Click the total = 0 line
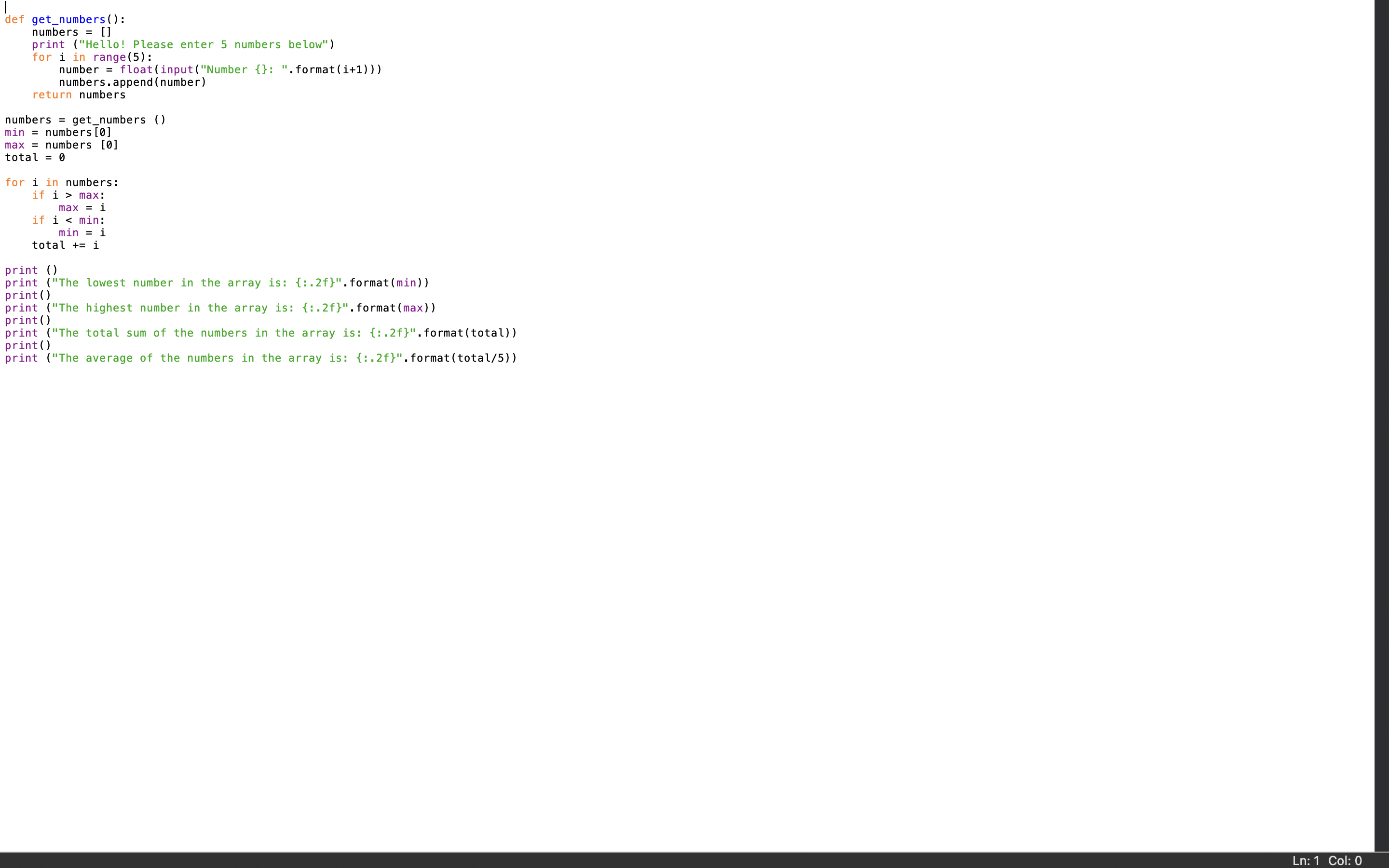 coord(34,158)
